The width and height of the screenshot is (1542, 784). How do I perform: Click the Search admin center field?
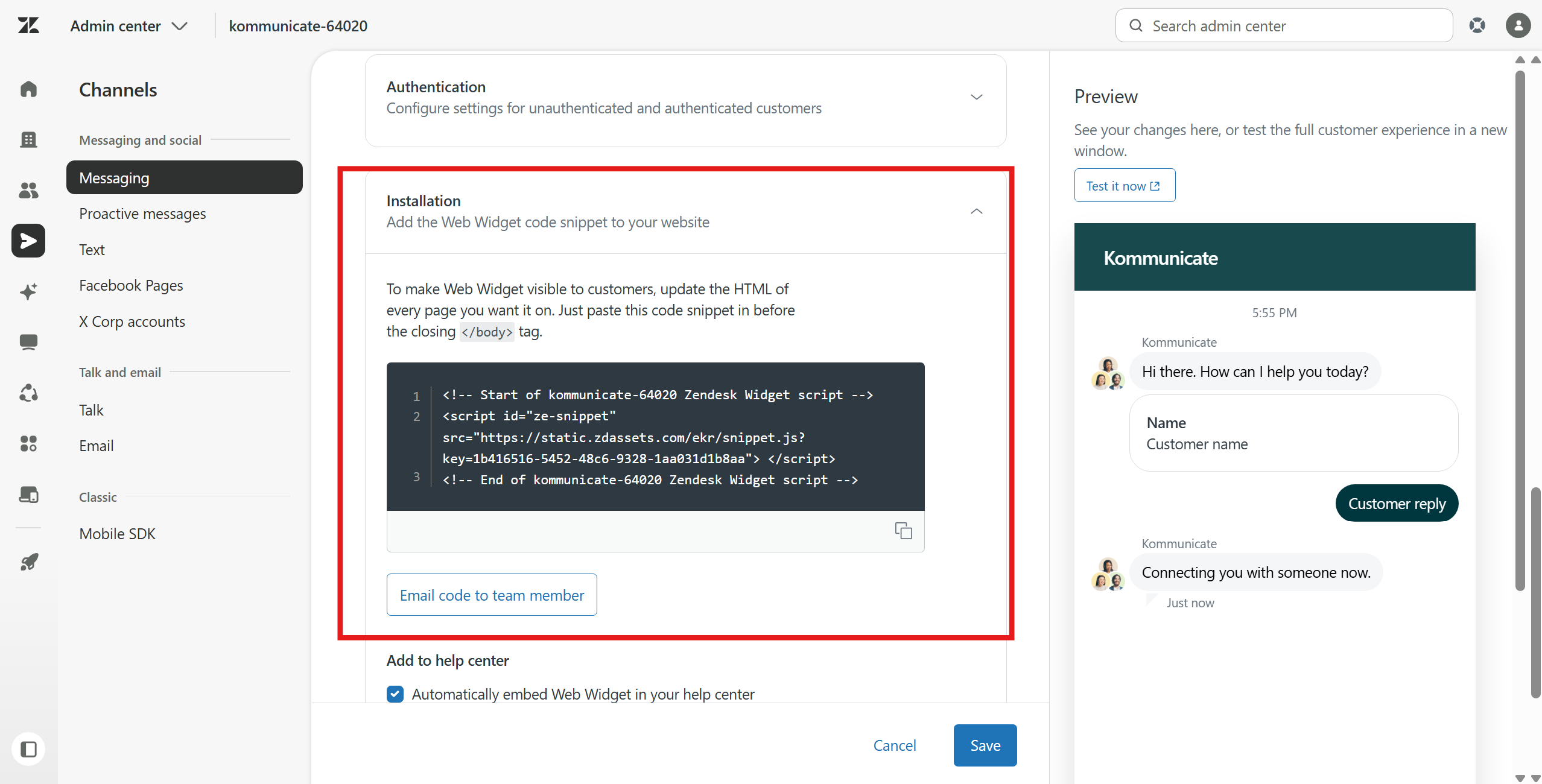pos(1284,25)
